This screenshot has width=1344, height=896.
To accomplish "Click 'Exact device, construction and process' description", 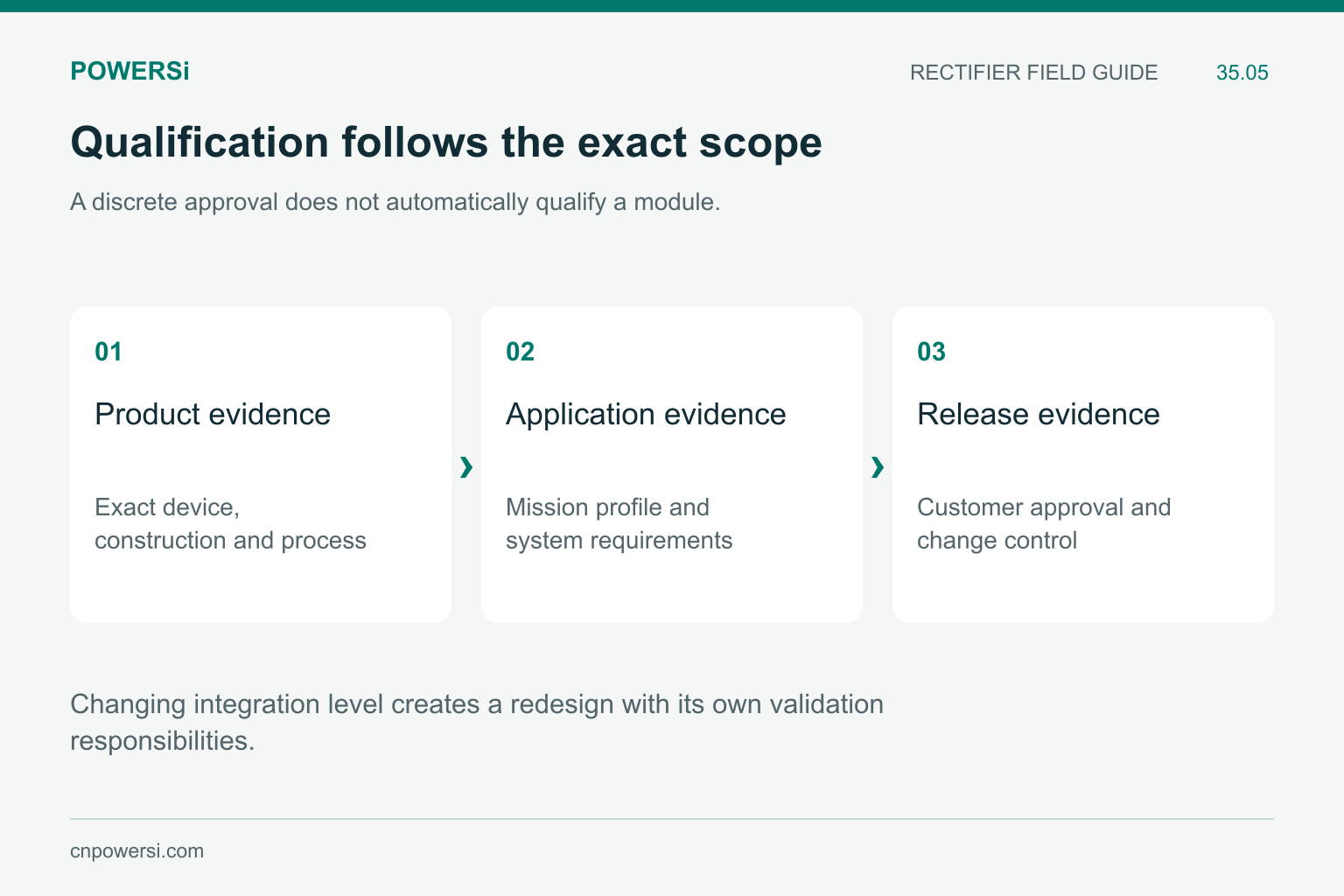I will (x=230, y=523).
